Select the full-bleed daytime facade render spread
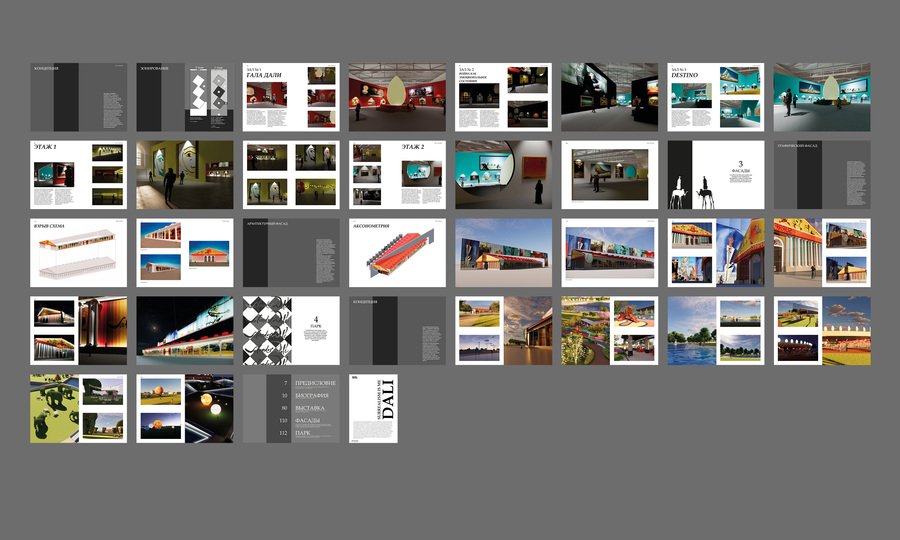Image resolution: width=900 pixels, height=540 pixels. click(503, 252)
